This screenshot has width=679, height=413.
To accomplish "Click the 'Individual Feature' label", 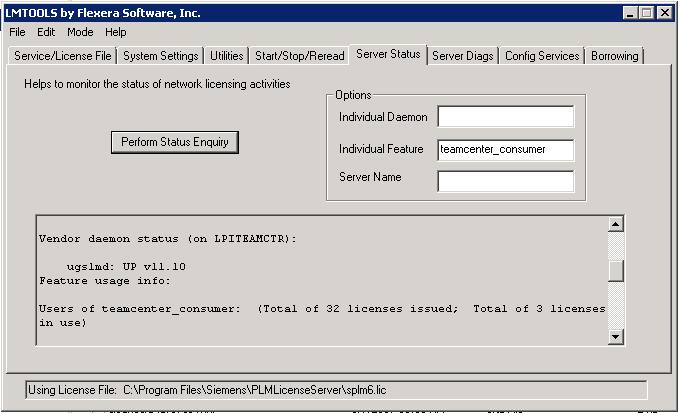I will pos(381,149).
